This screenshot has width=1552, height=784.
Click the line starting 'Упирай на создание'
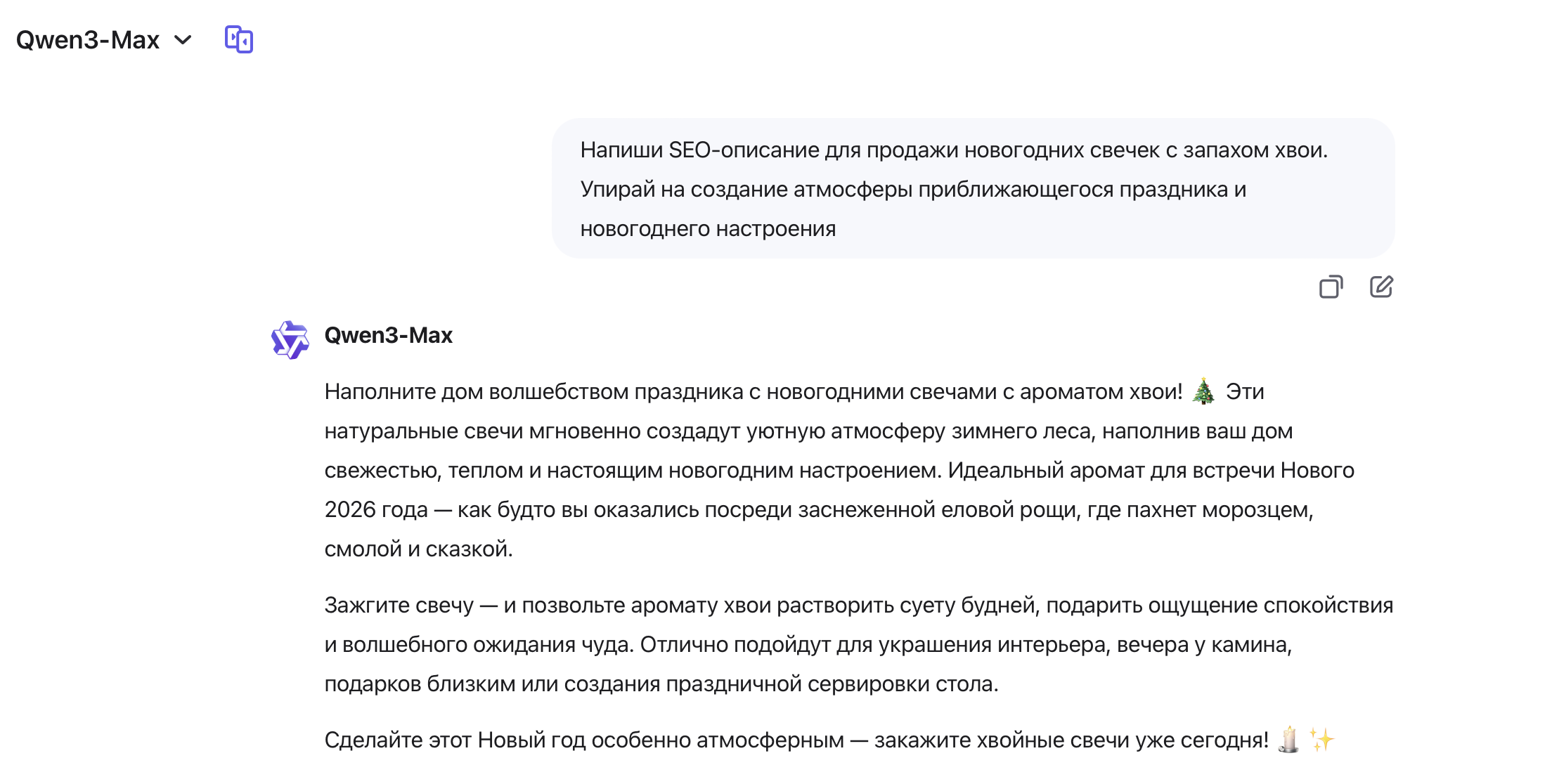tap(912, 189)
